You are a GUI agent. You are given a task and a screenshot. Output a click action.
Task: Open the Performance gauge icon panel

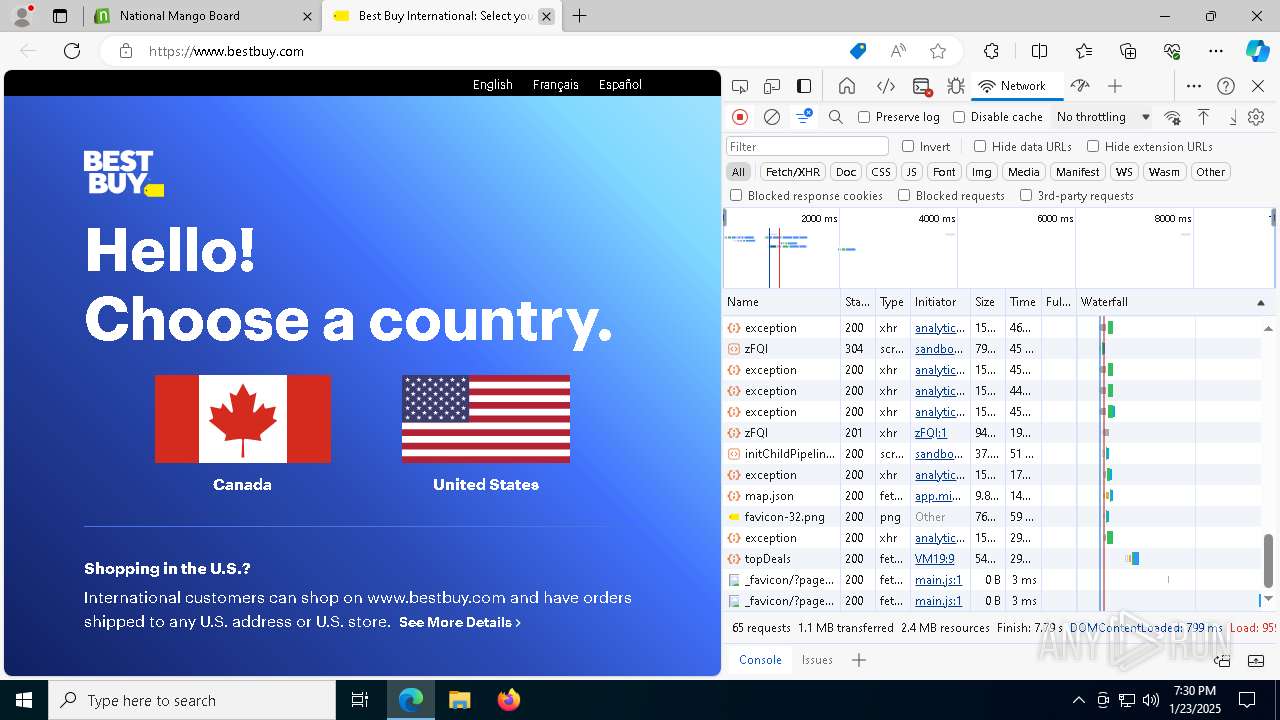point(1079,86)
